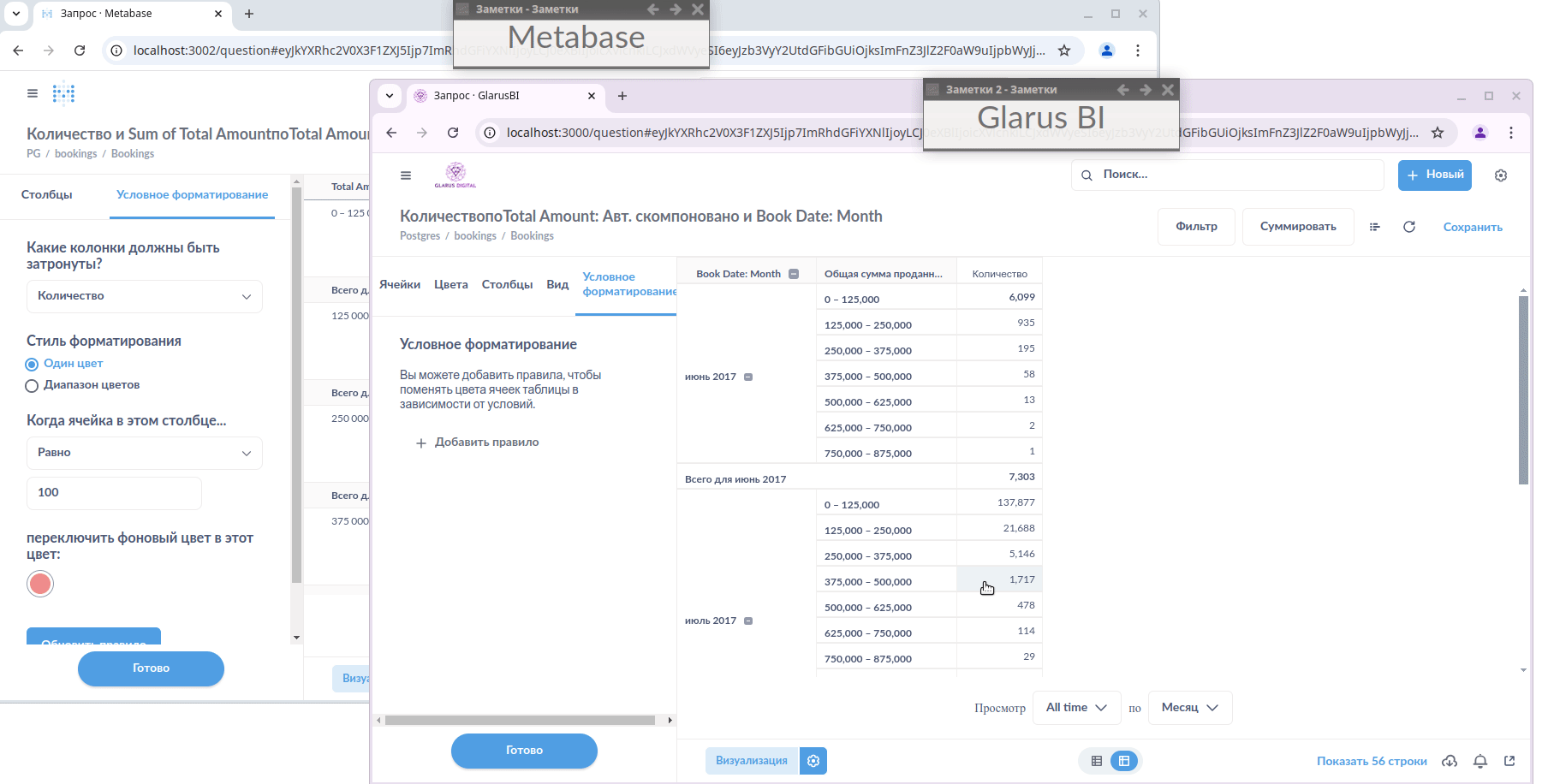Switch to the 'Столбцы' tab in GlarusBI

coord(507,284)
